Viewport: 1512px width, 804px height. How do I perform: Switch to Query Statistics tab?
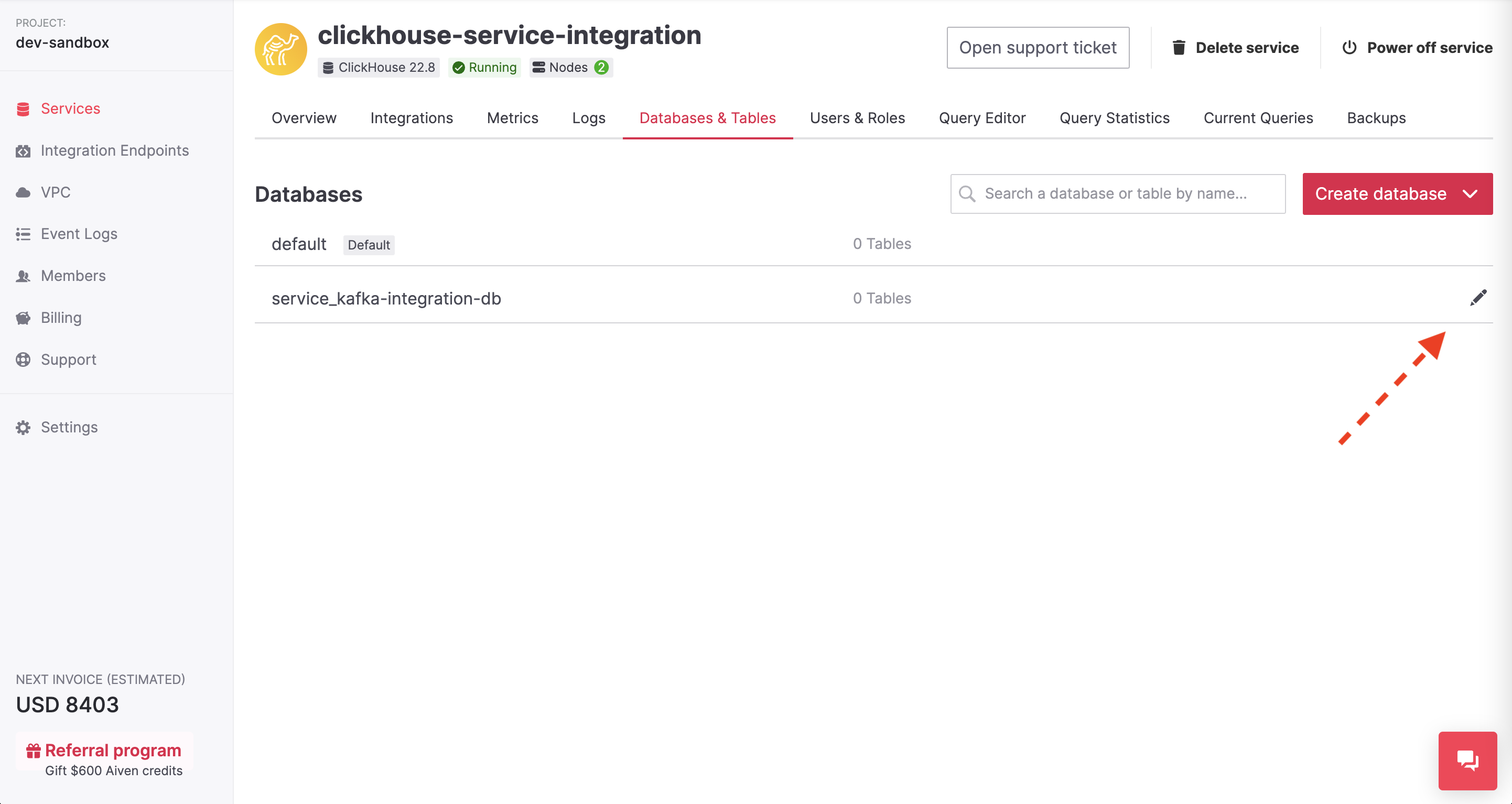point(1114,118)
